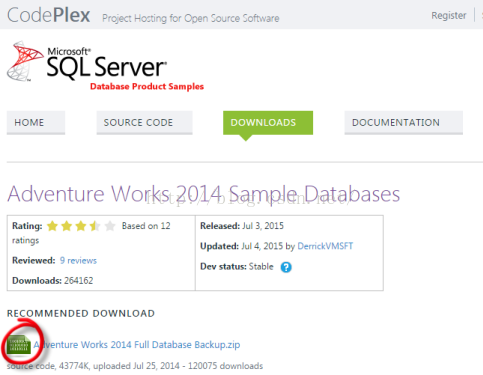Click the Register link
This screenshot has width=483, height=375.
pos(449,15)
